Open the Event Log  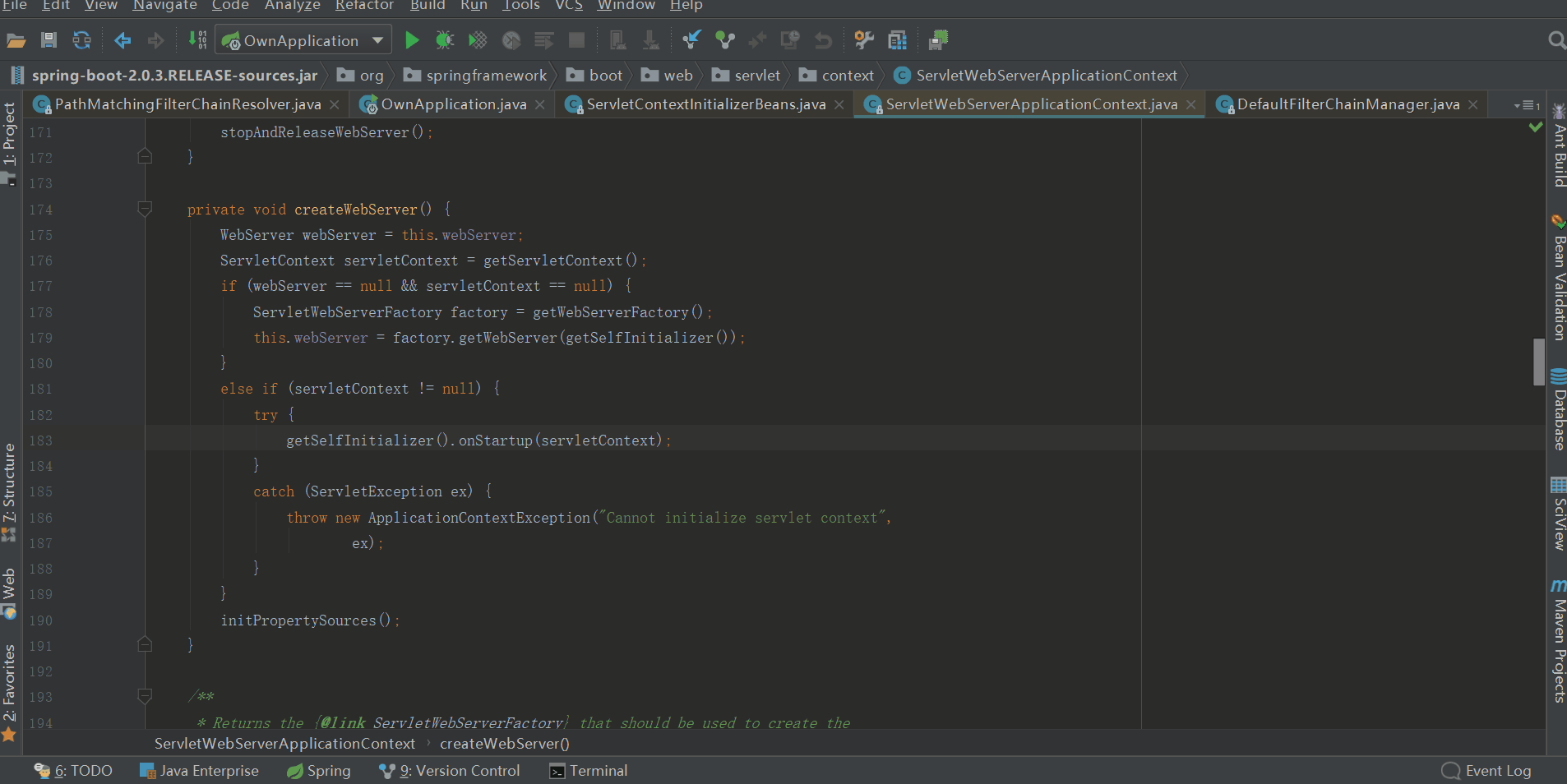pos(1487,771)
